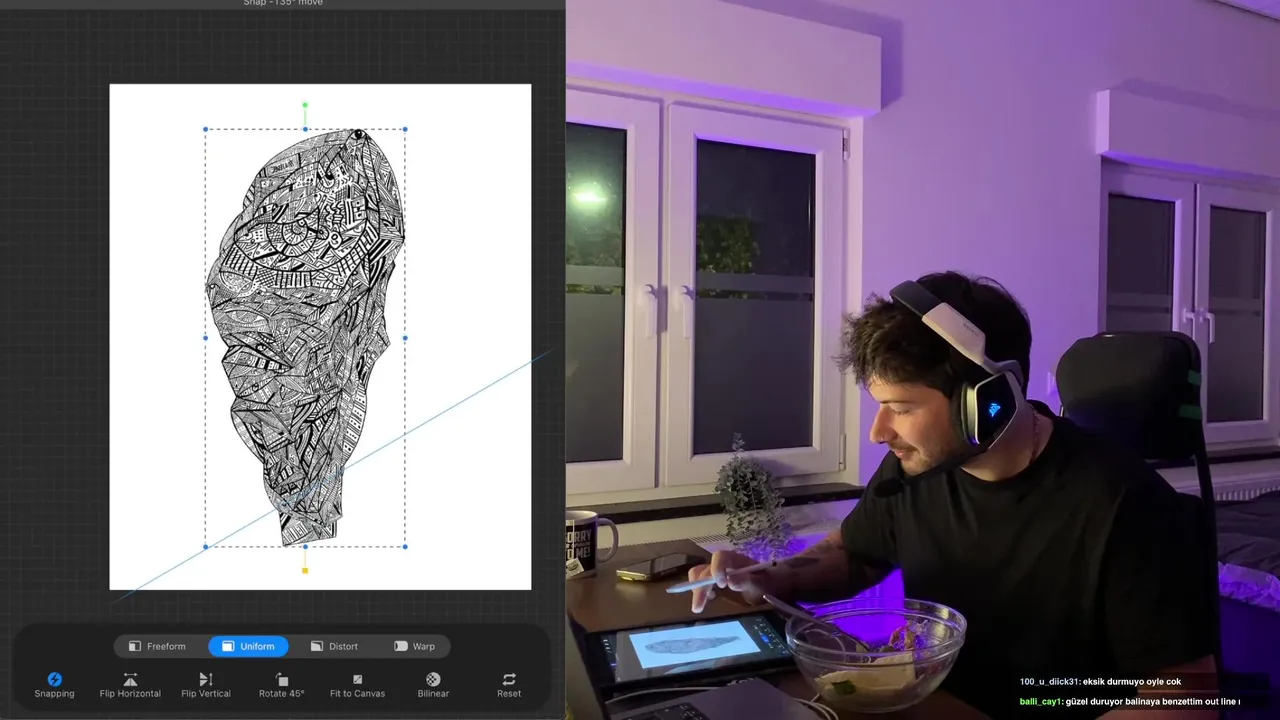Click the green rotation handle
The height and width of the screenshot is (720, 1280).
(x=305, y=104)
